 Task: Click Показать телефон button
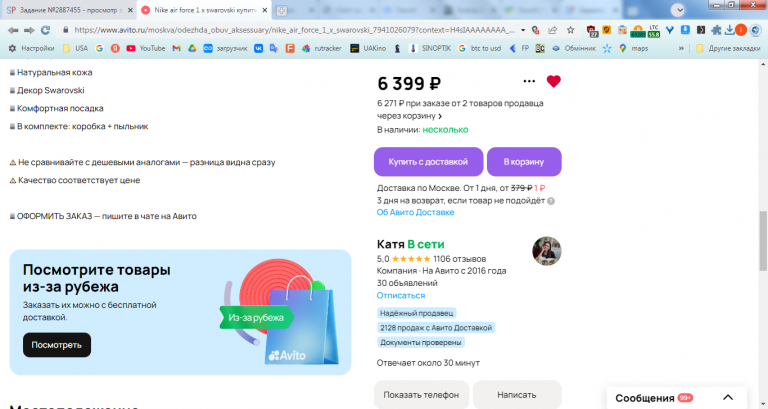421,395
